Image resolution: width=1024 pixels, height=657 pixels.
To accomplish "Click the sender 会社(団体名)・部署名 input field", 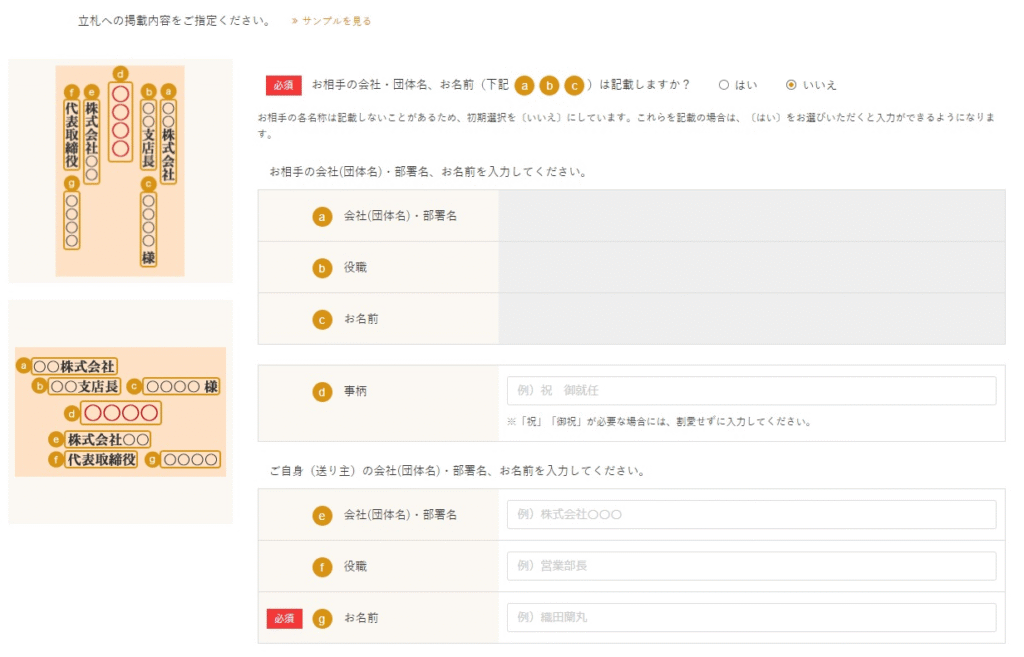I will [x=751, y=515].
